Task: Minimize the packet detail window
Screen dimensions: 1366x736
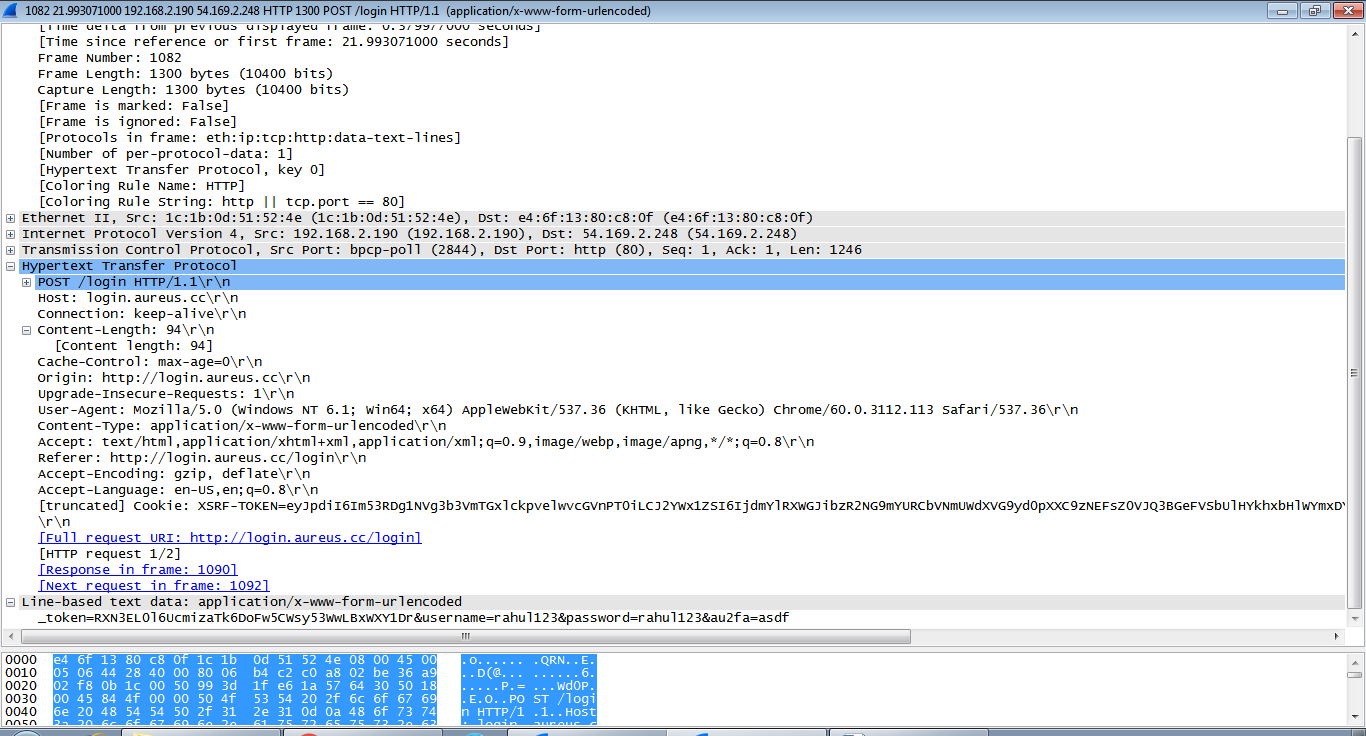Action: pyautogui.click(x=1282, y=11)
